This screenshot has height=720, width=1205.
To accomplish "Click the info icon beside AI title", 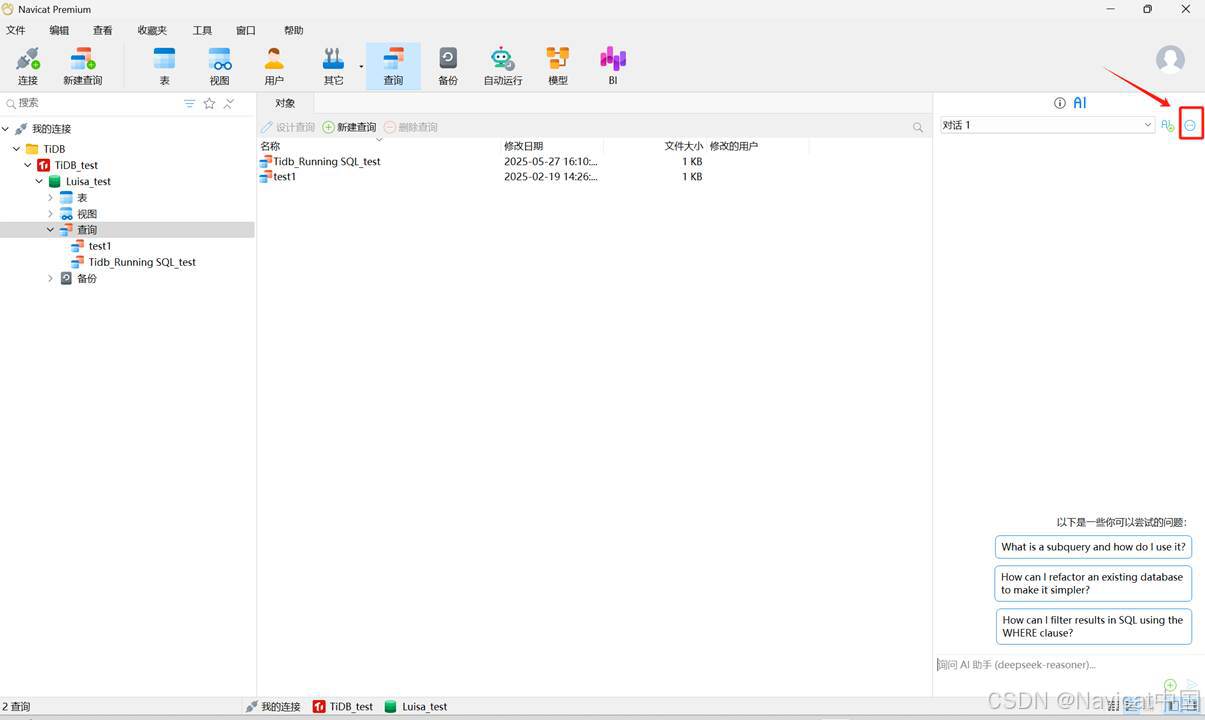I will click(x=1060, y=103).
